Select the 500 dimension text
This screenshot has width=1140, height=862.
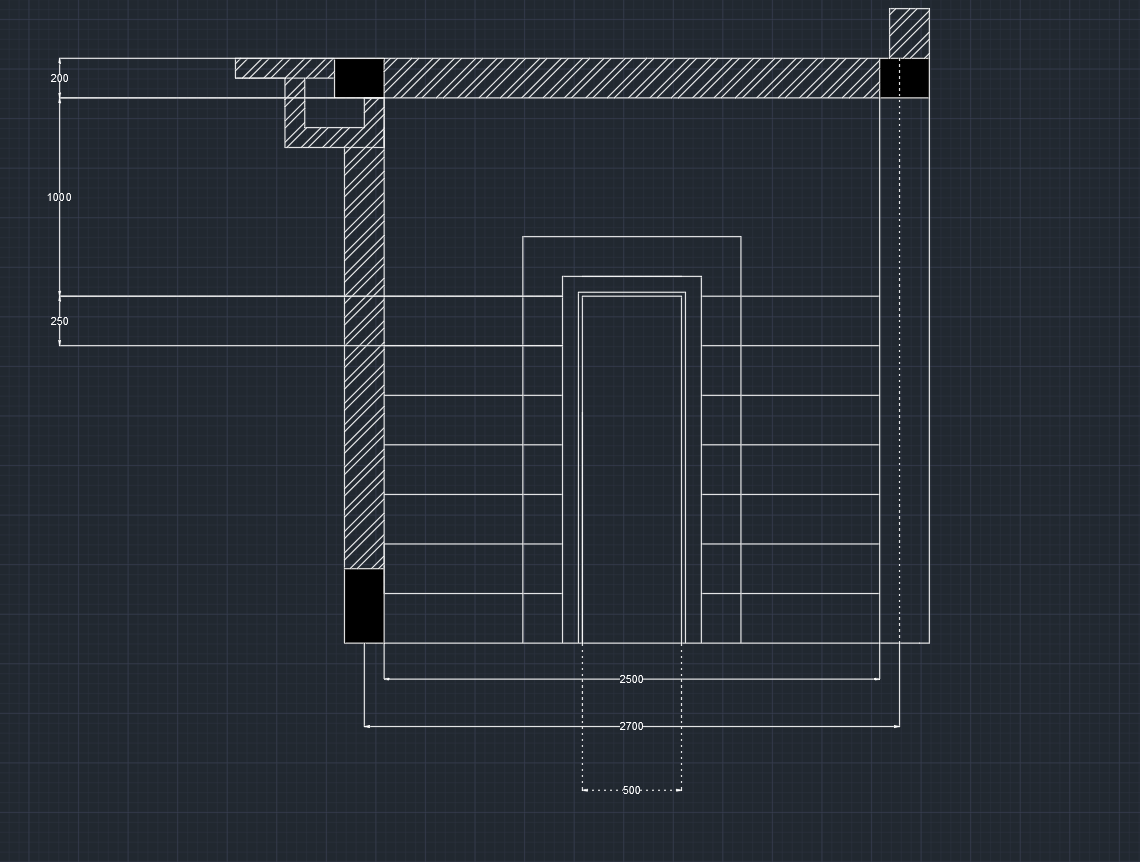(x=630, y=790)
